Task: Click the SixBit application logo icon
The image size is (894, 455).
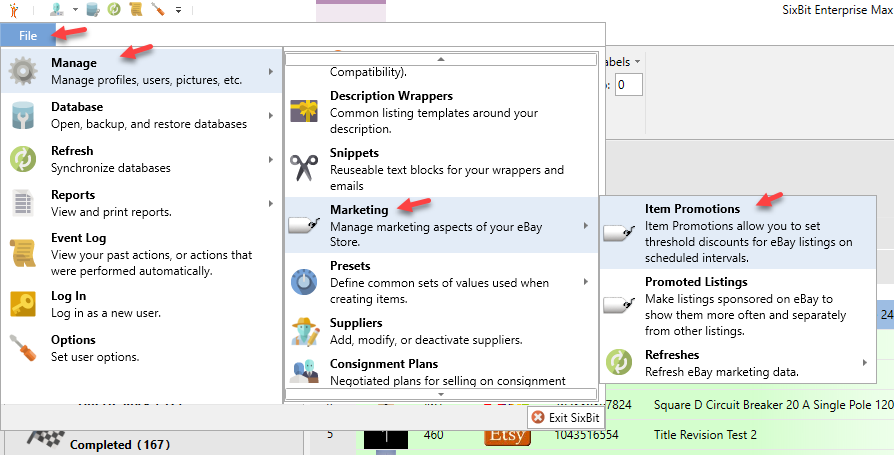Action: (x=14, y=10)
